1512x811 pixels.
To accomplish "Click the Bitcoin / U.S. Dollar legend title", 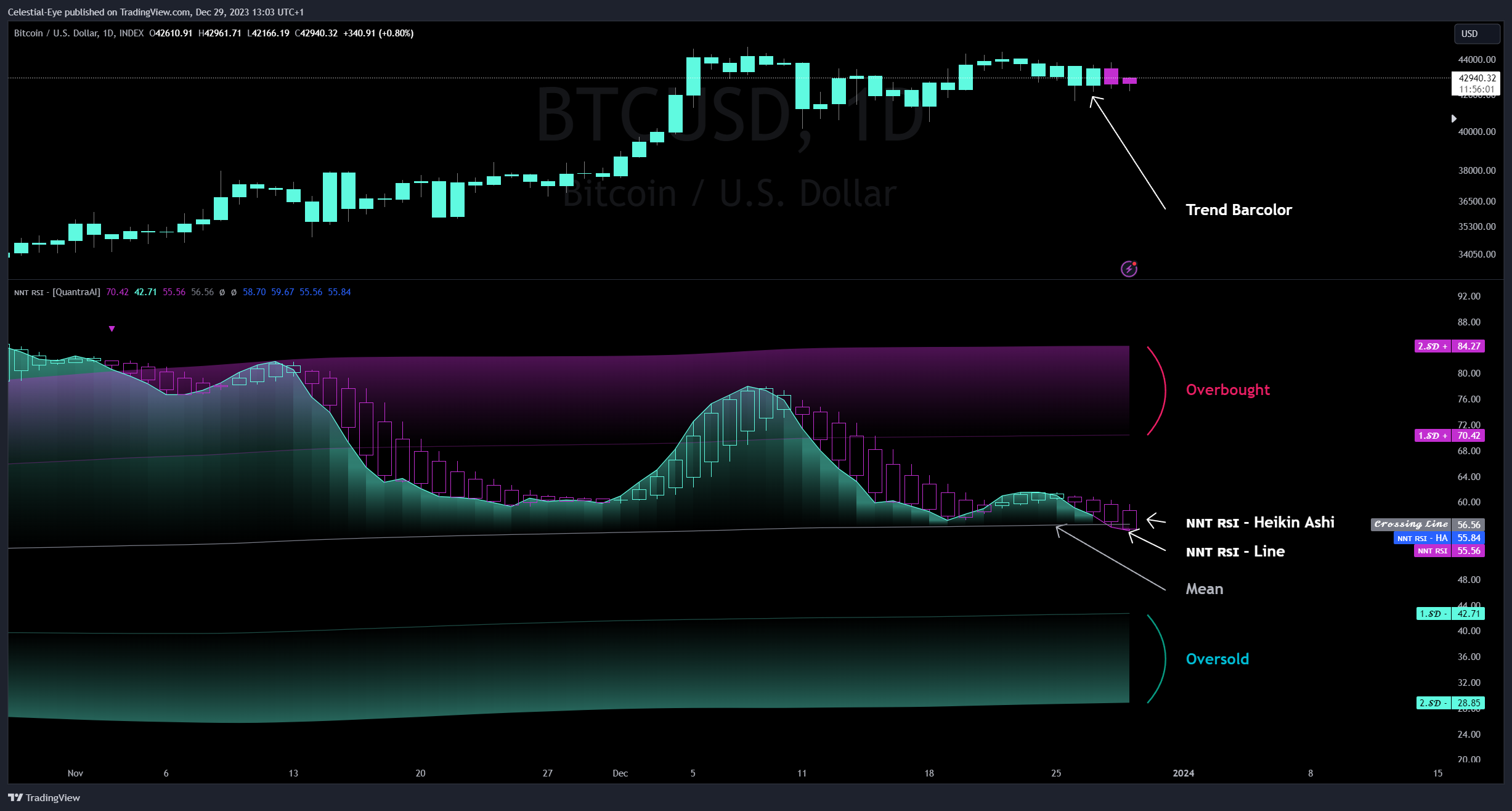I will (79, 33).
